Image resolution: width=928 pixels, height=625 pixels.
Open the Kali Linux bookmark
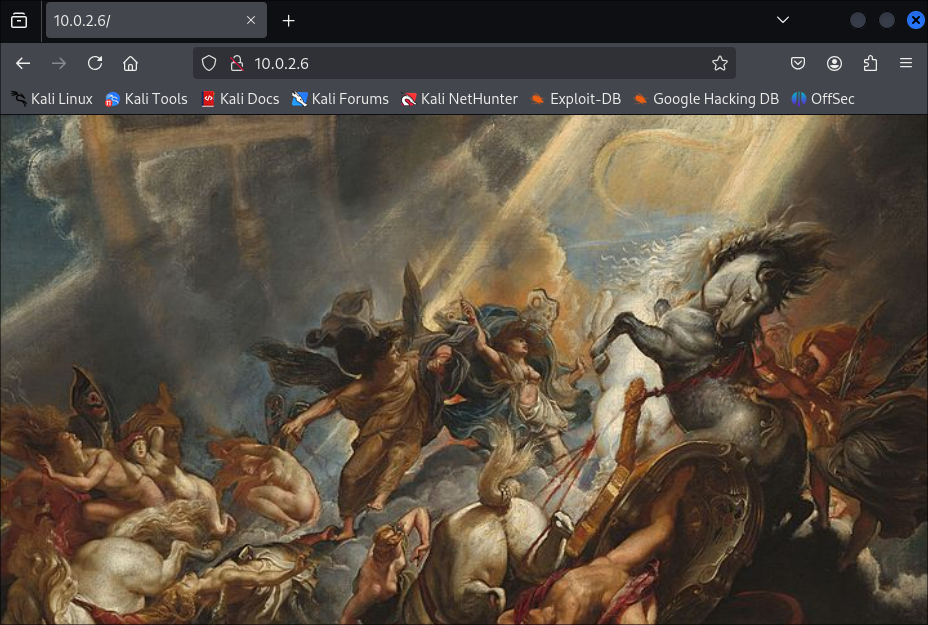click(x=51, y=99)
